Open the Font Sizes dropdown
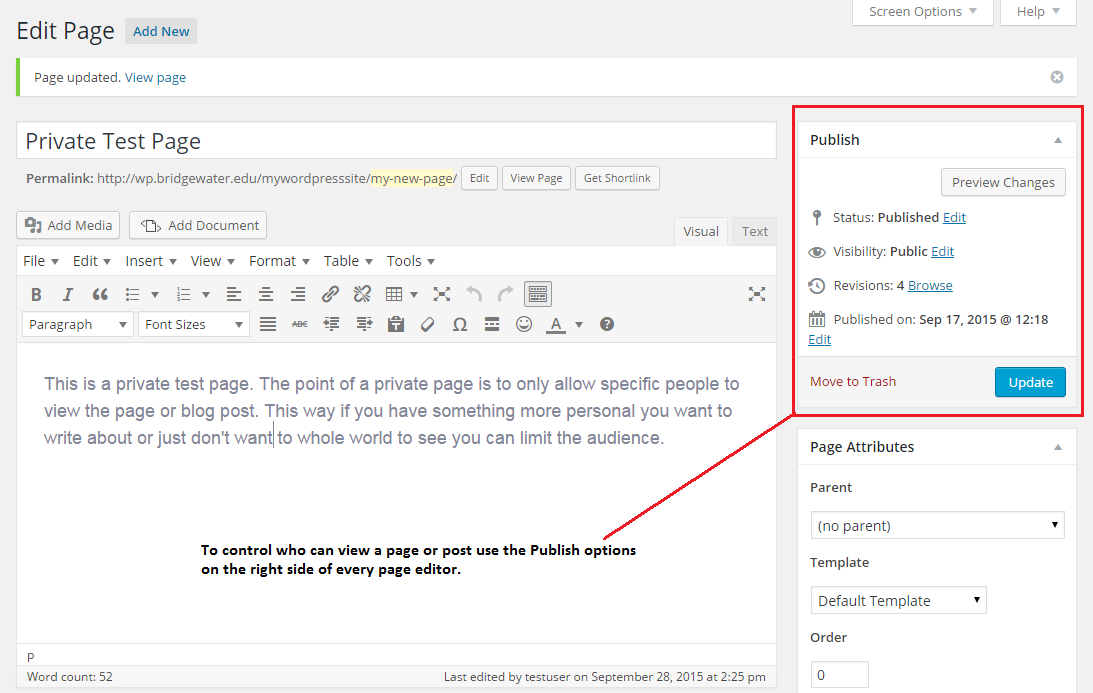Viewport: 1093px width, 693px height. click(194, 324)
